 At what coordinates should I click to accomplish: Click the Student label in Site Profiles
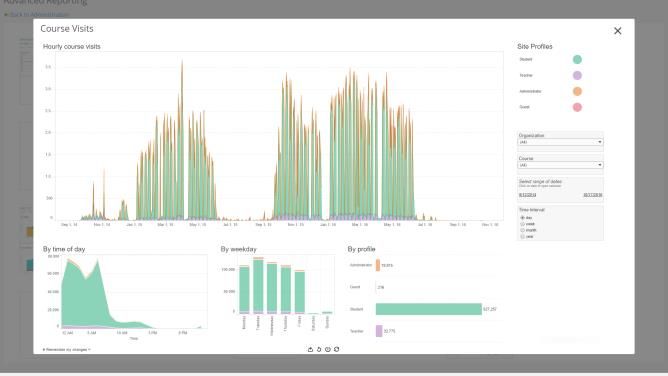click(526, 59)
